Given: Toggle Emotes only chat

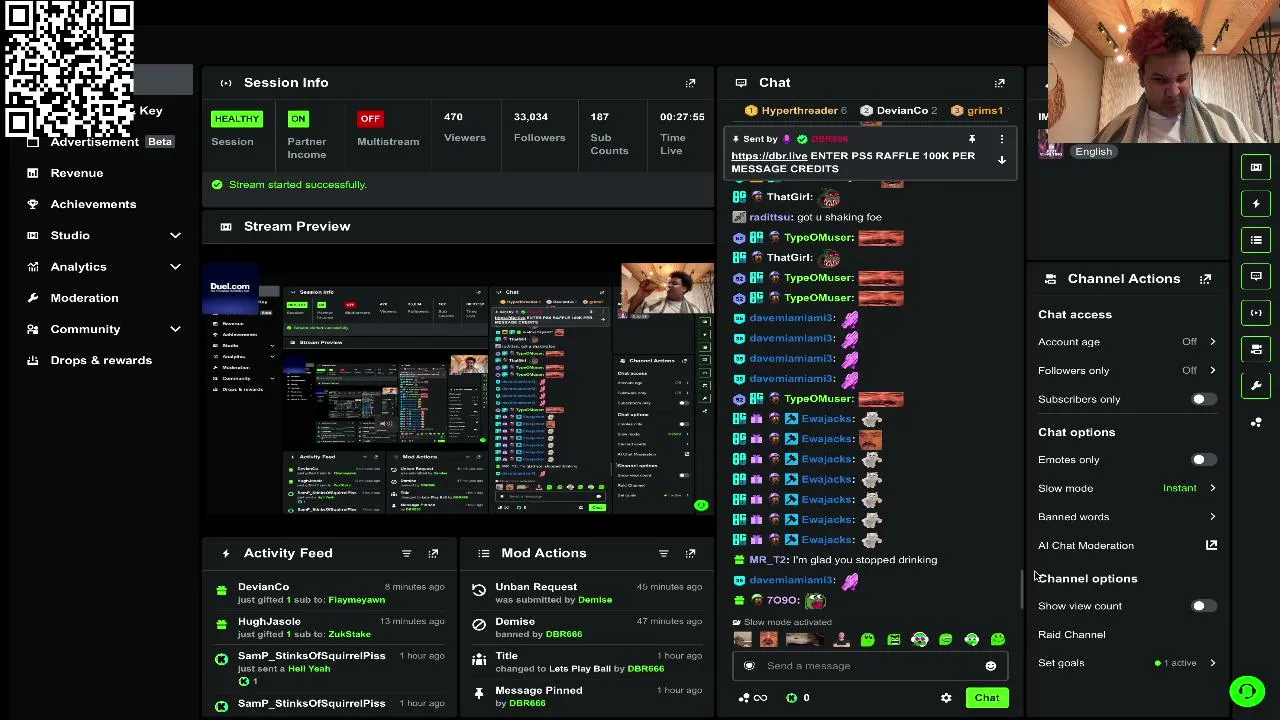Looking at the screenshot, I should click(x=1203, y=460).
